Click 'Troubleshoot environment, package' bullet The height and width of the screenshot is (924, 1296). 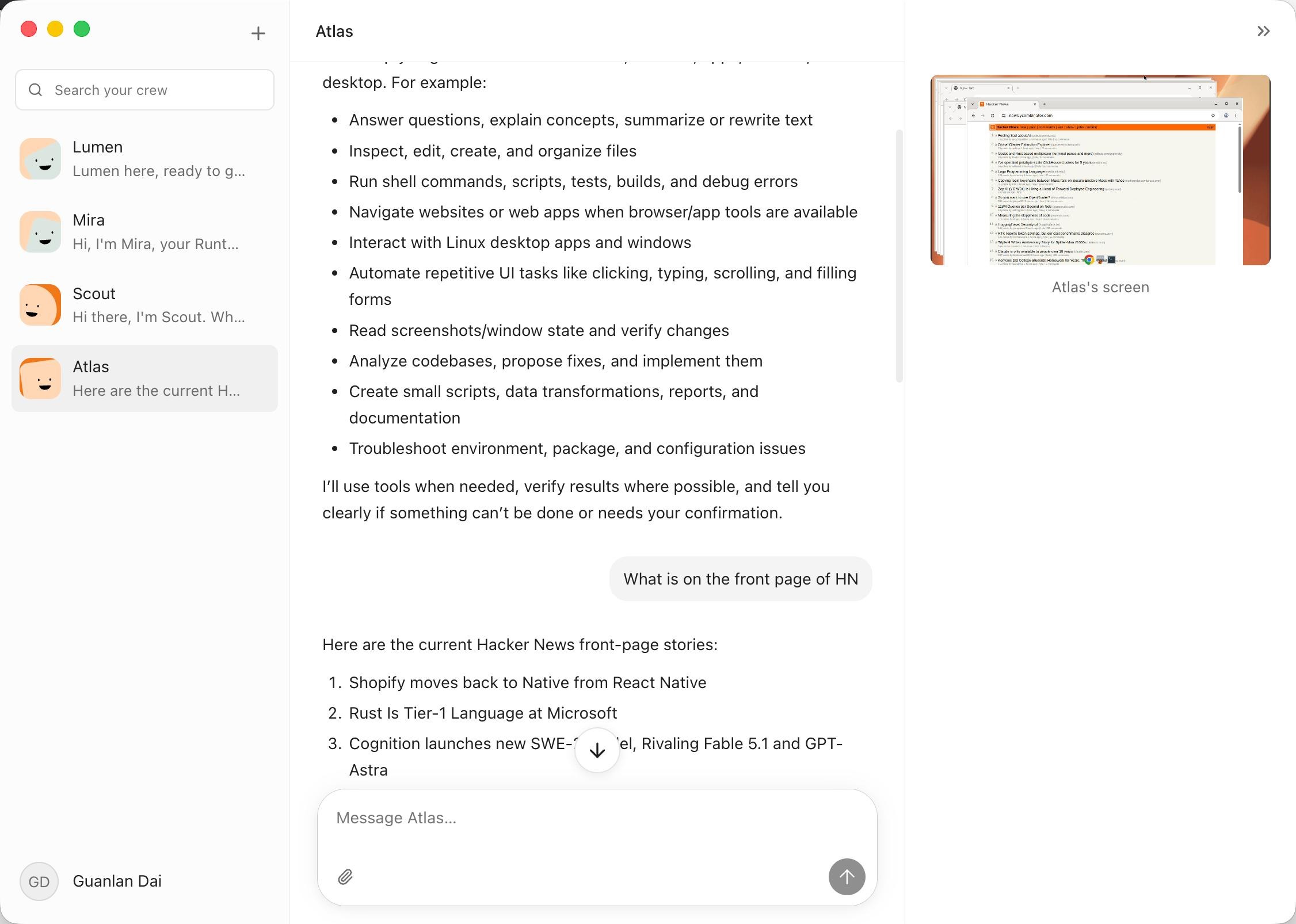coord(577,448)
